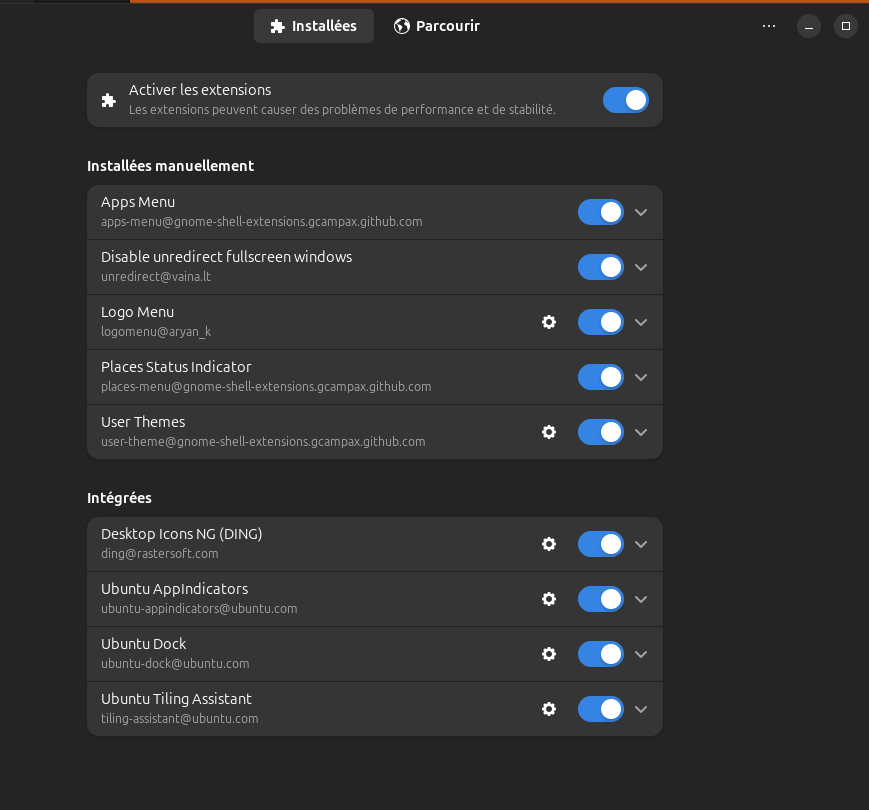Image resolution: width=869 pixels, height=810 pixels.
Task: Open Logo Menu settings gear
Action: (549, 322)
